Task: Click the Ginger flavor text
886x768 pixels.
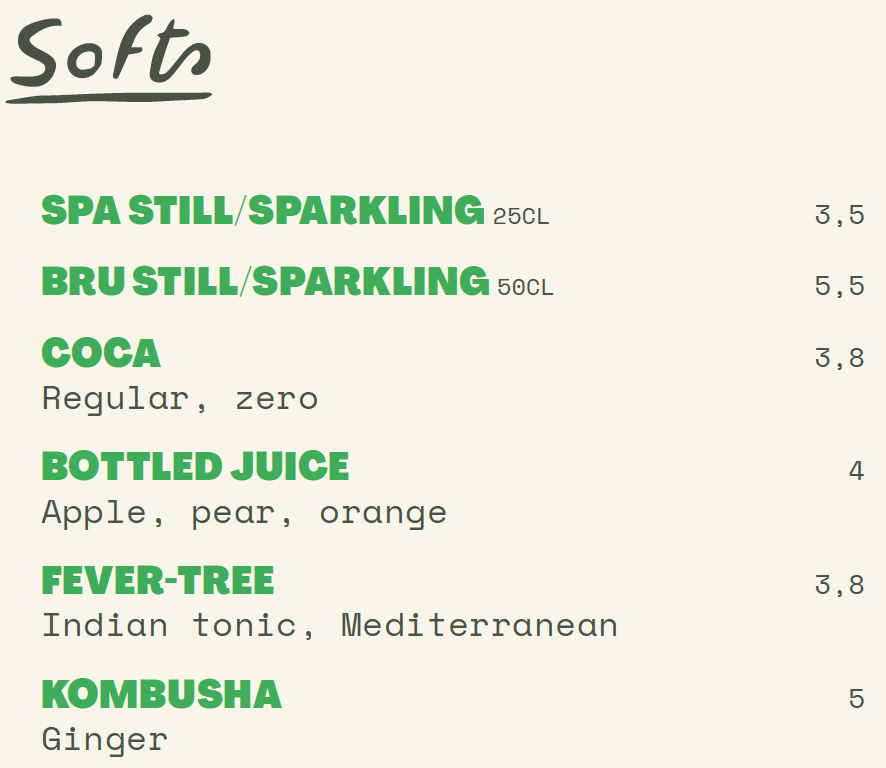Action: point(105,740)
